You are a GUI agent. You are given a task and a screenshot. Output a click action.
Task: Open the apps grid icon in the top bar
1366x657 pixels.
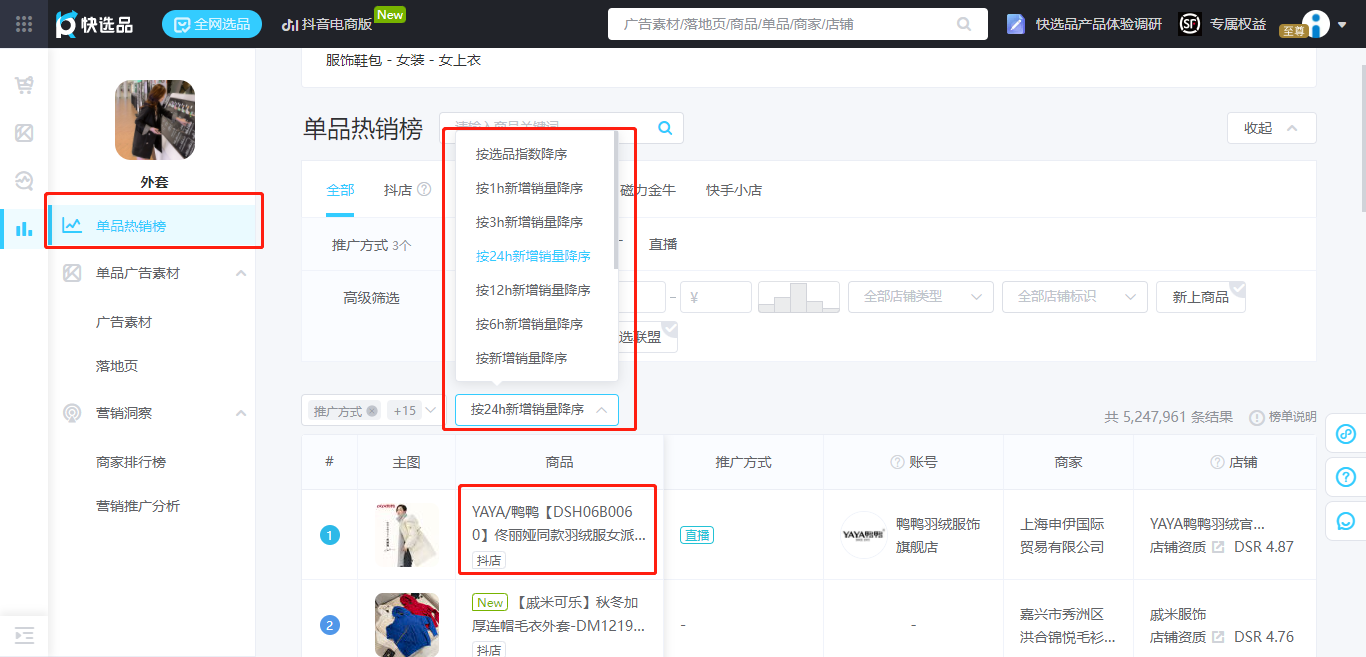[24, 24]
